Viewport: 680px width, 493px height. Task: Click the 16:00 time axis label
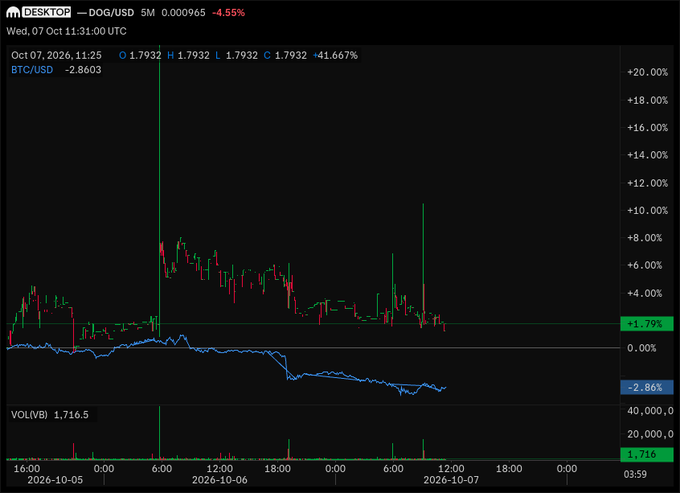click(27, 469)
